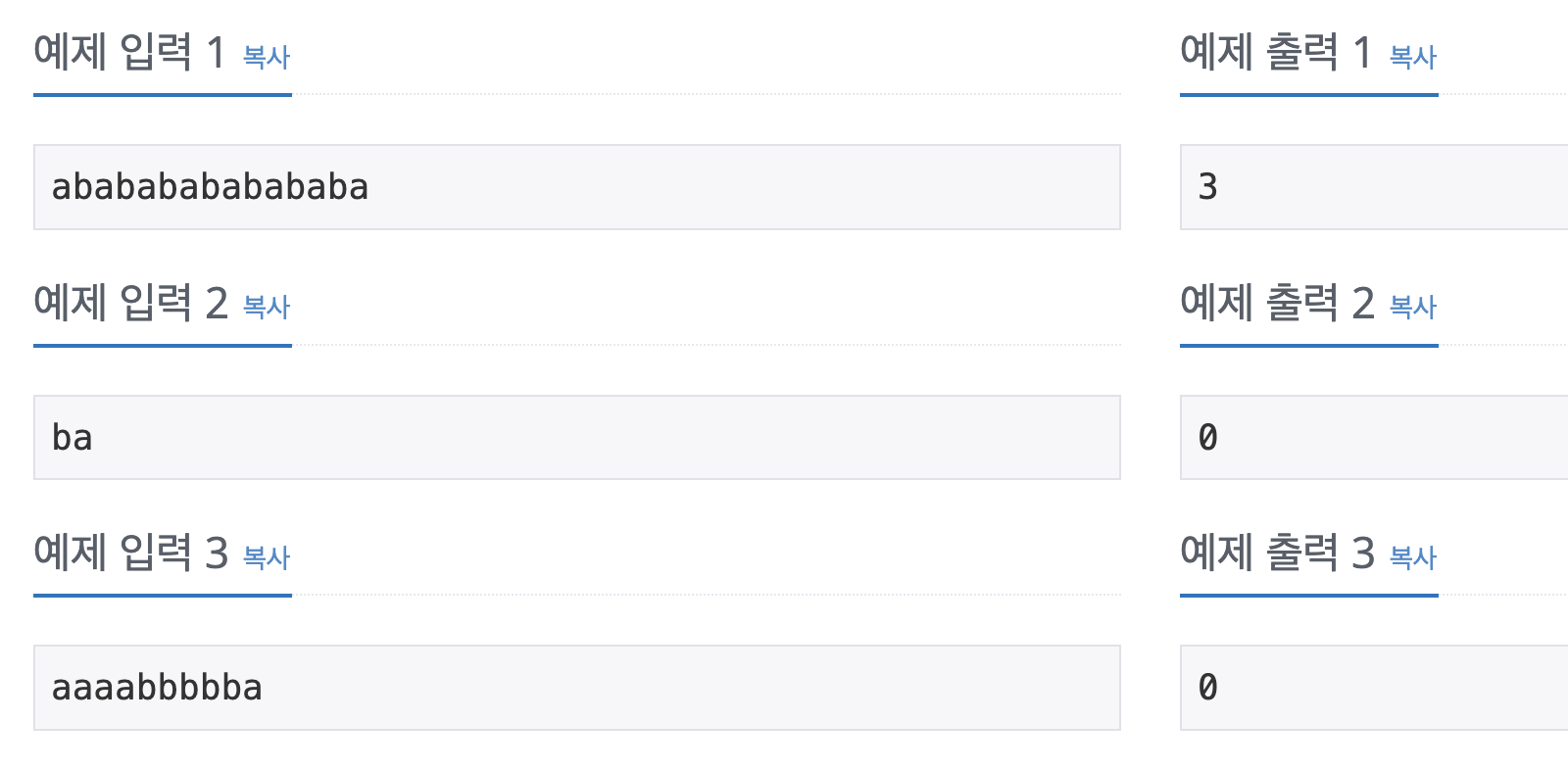Image resolution: width=1568 pixels, height=770 pixels.
Task: Select the 예제 입력 3 heading
Action: [x=130, y=553]
